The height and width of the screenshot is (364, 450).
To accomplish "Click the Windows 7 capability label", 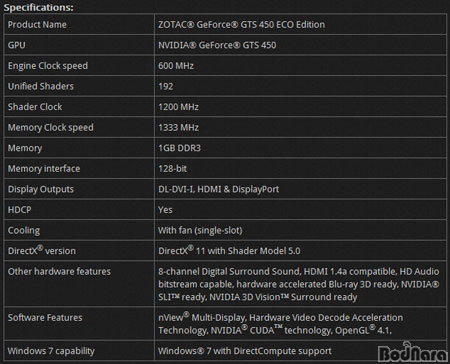I will (x=51, y=351).
